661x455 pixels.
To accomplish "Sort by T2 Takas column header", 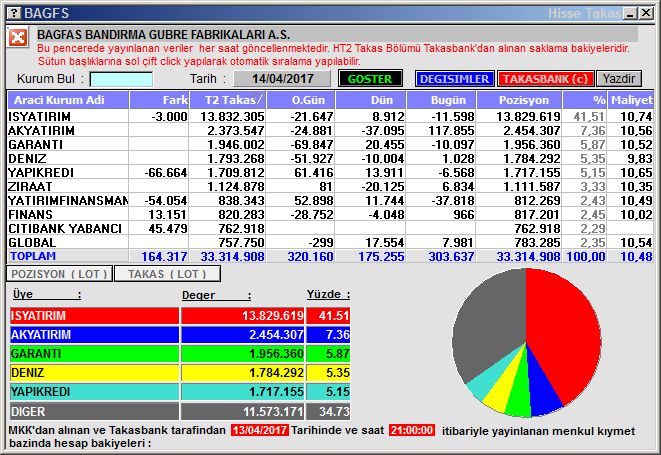I will 228,100.
